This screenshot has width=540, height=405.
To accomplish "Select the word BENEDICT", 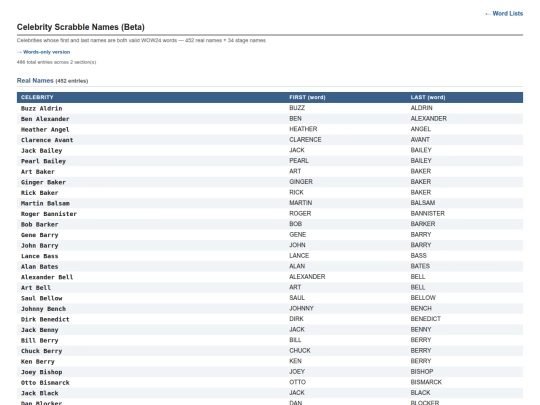I will coord(426,319).
